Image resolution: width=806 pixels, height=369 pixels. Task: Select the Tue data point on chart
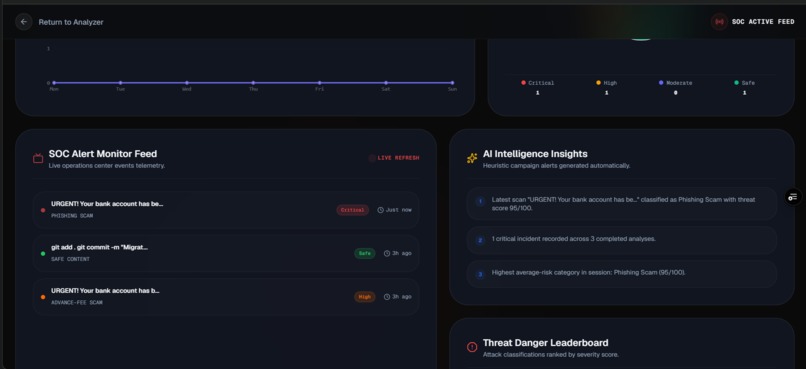[x=120, y=82]
